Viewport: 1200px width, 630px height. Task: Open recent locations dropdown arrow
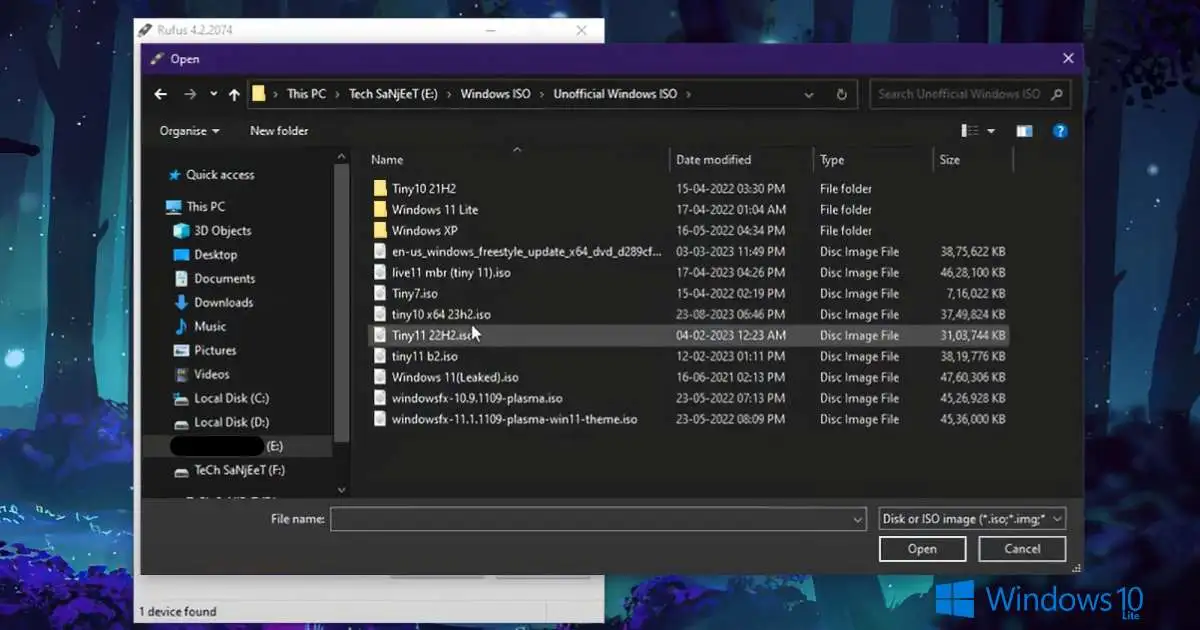point(213,94)
